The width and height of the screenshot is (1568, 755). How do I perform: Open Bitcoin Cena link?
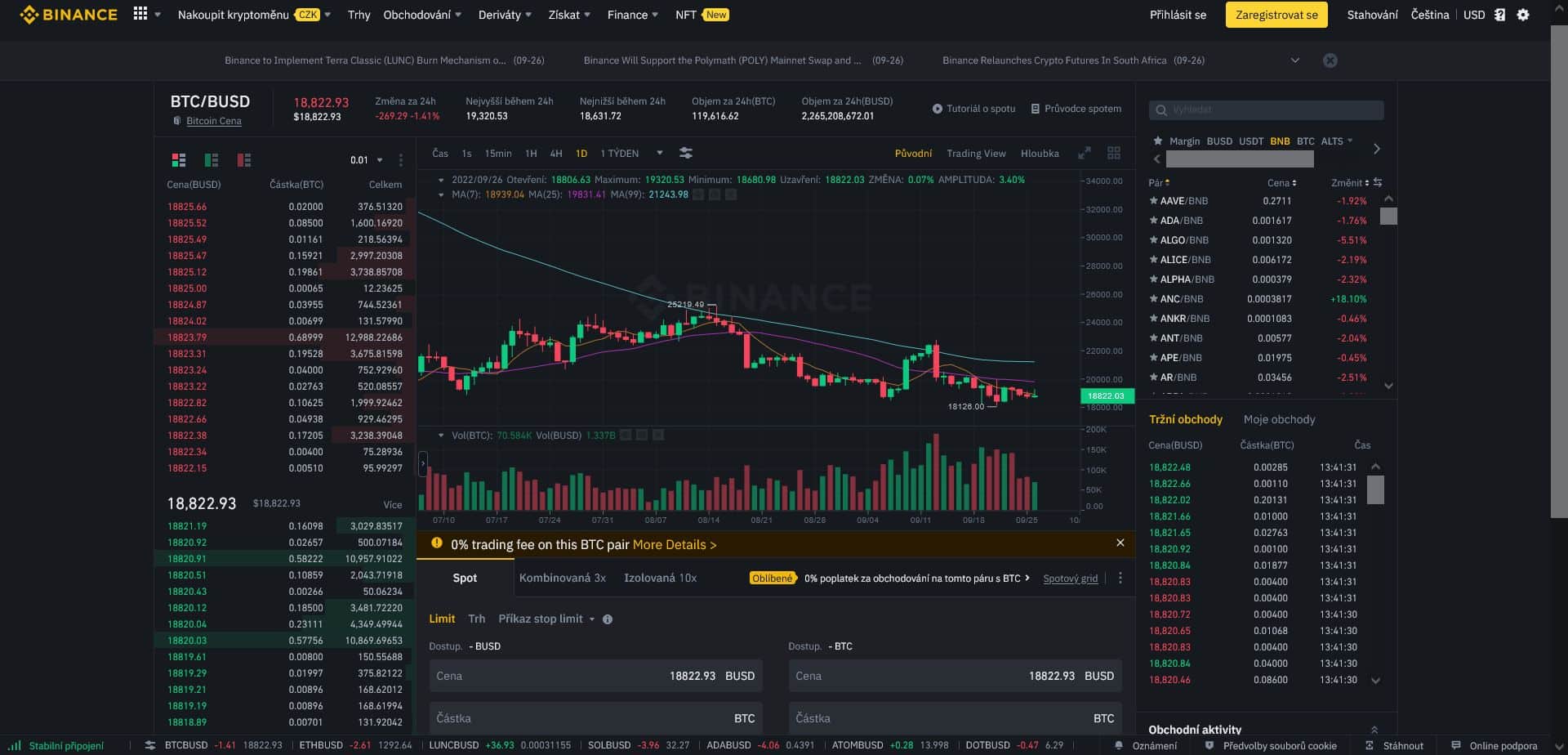[214, 121]
